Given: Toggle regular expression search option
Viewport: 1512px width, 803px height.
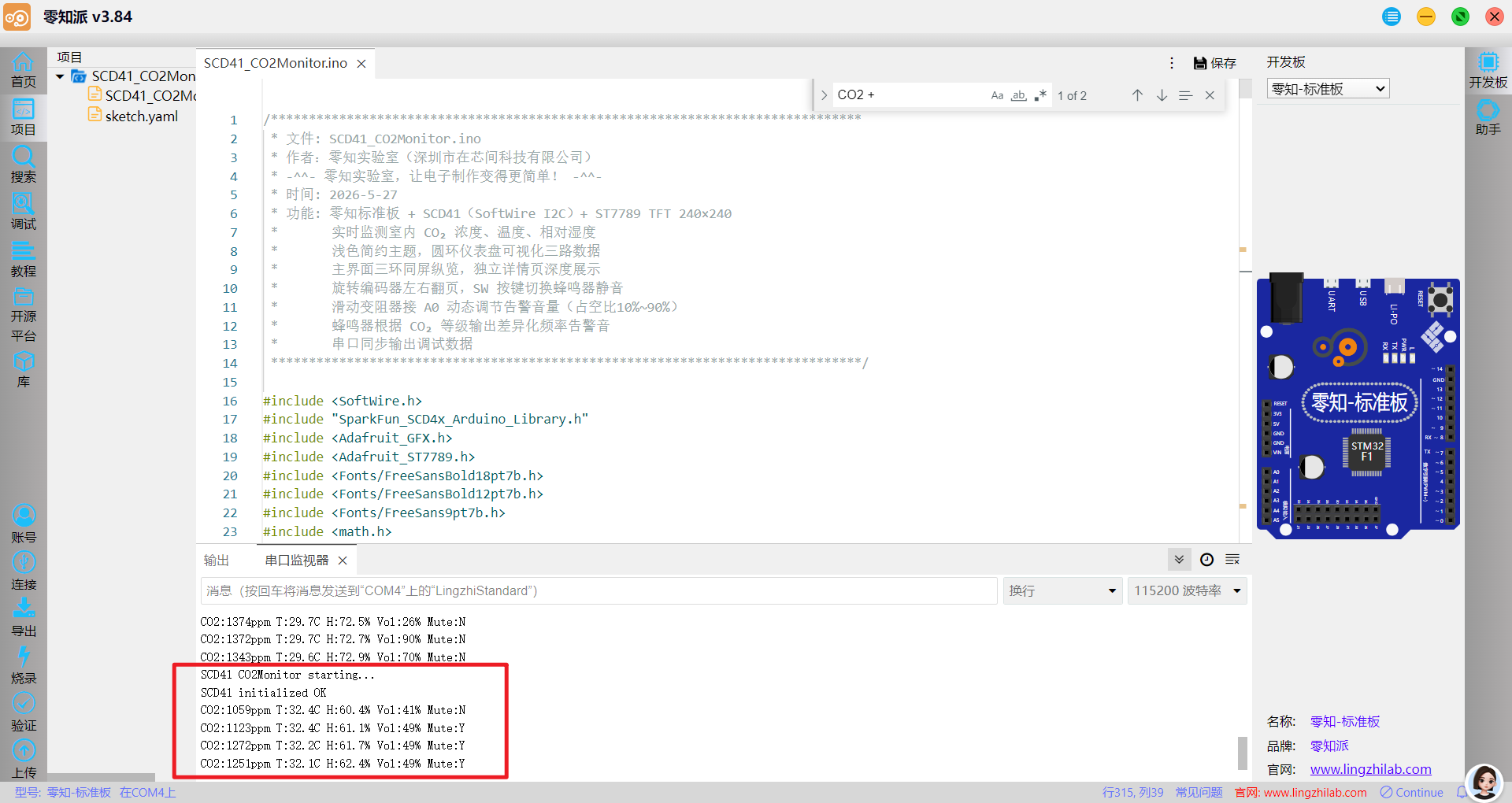Looking at the screenshot, I should (x=1040, y=95).
